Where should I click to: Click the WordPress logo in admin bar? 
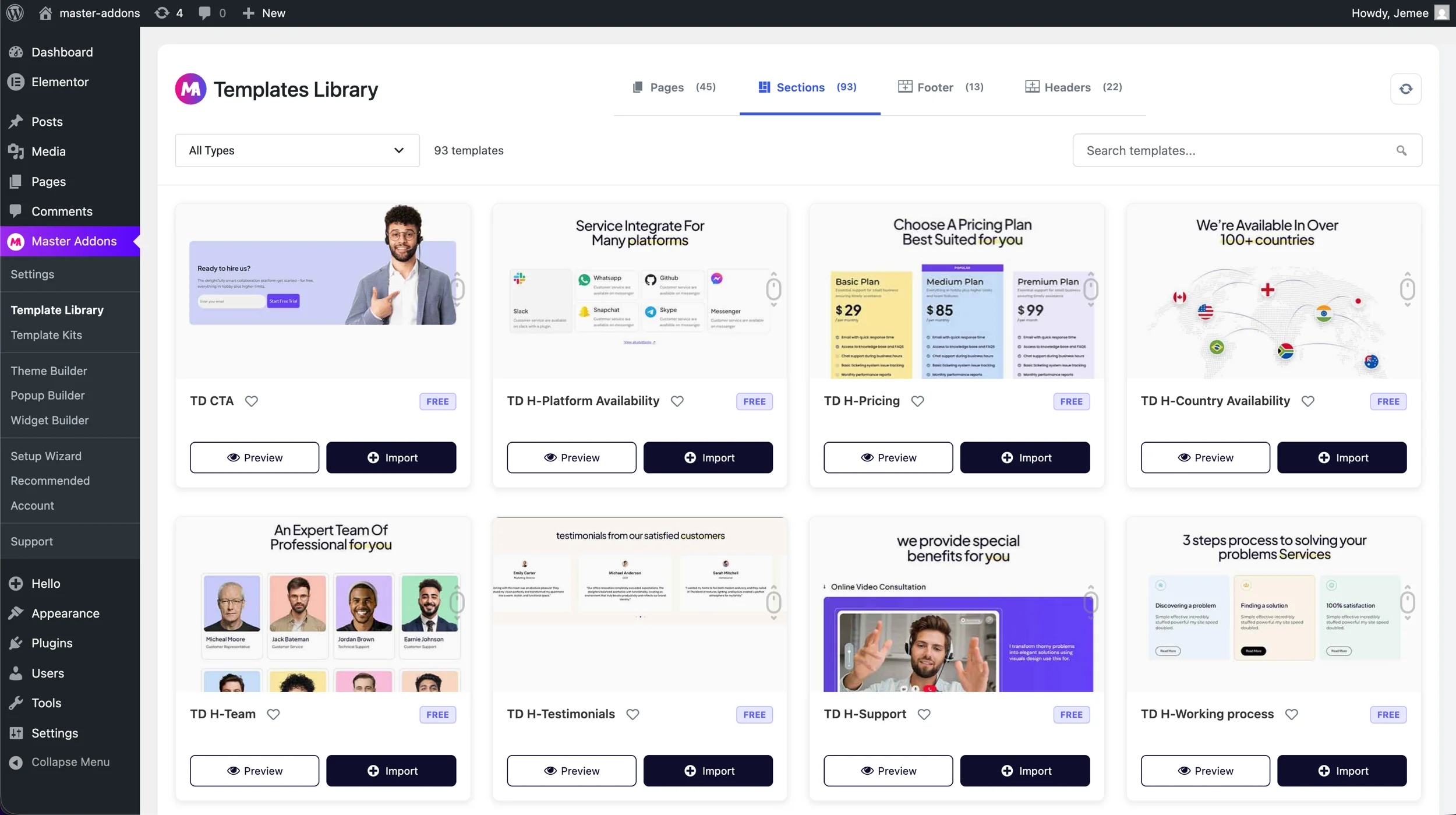tap(15, 13)
